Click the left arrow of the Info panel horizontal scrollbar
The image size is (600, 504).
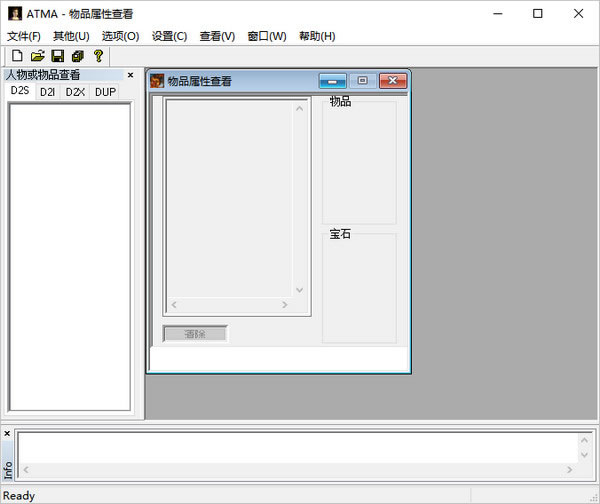point(26,470)
